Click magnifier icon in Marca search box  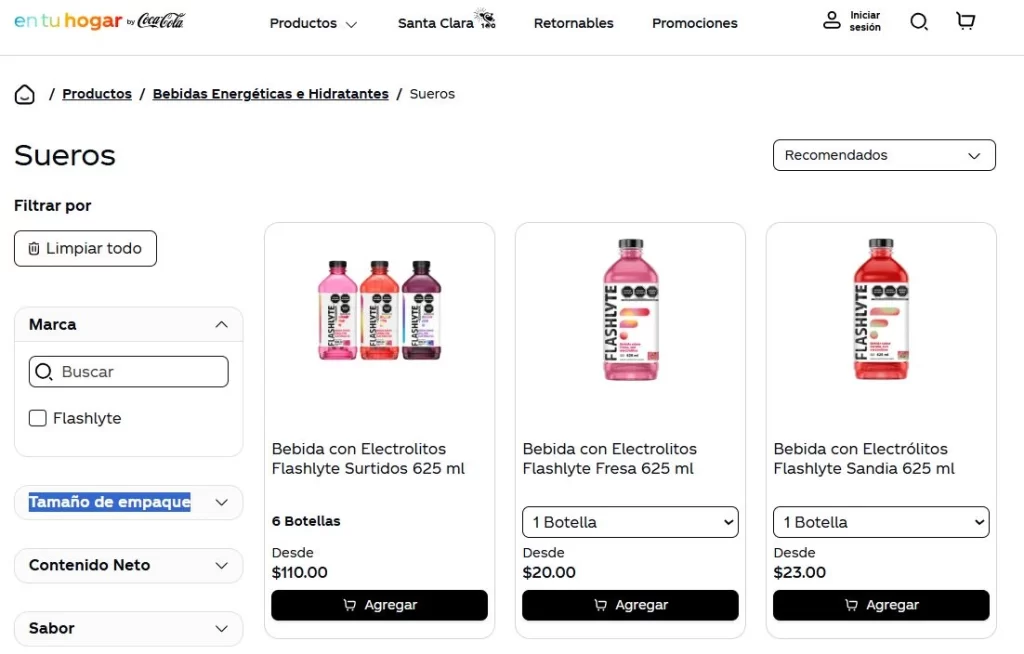pos(44,372)
